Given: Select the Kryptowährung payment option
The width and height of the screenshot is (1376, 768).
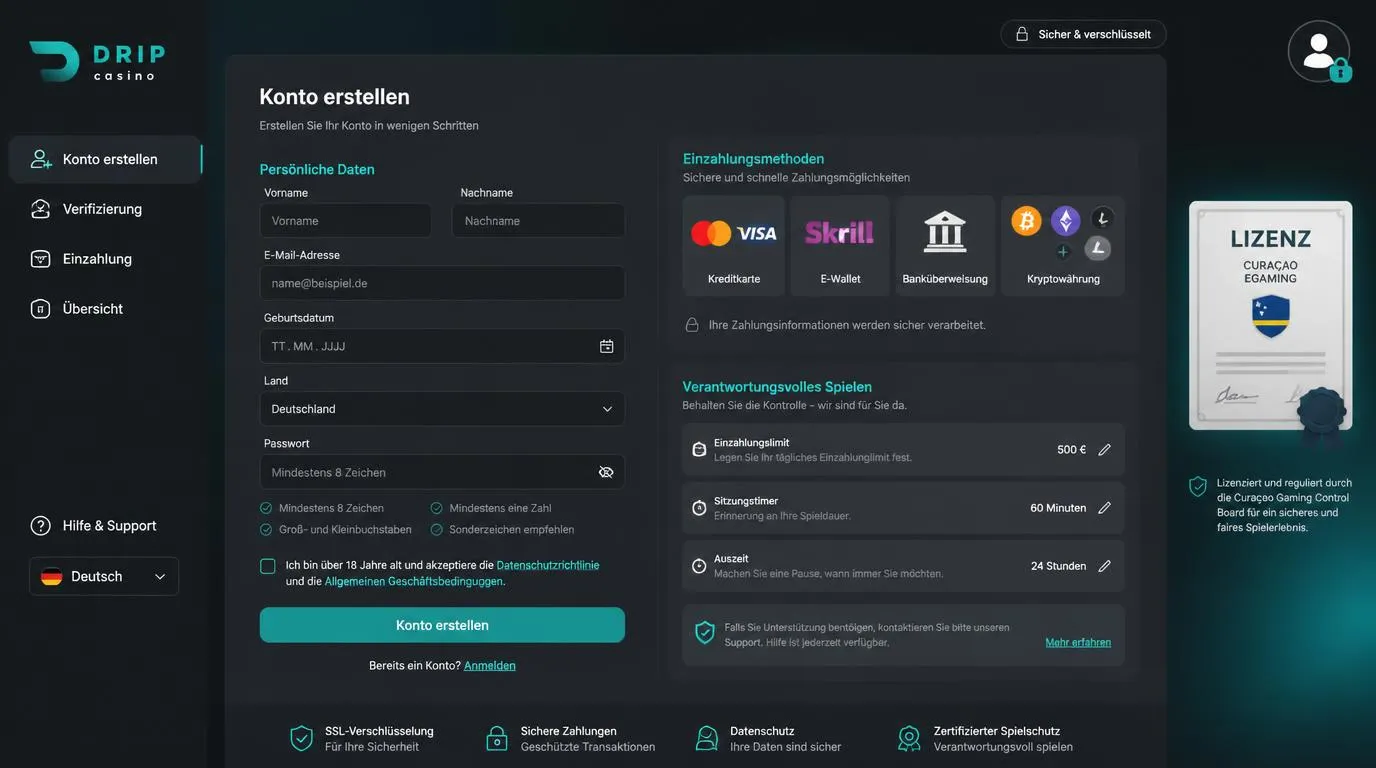Looking at the screenshot, I should (x=1063, y=246).
